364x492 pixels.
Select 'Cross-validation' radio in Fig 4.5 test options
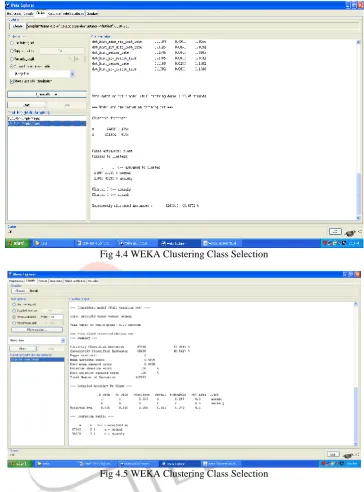[14, 317]
